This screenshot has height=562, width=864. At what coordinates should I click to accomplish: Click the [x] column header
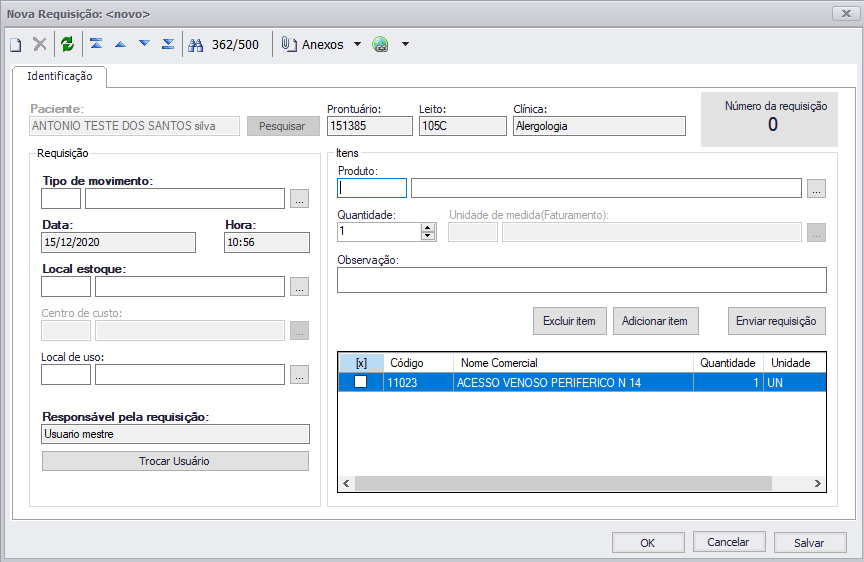[361, 363]
